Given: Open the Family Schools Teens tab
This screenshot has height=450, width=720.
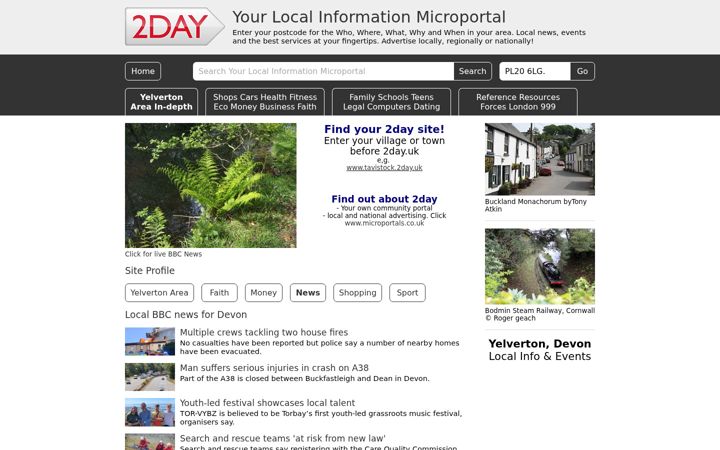Looking at the screenshot, I should [x=391, y=102].
